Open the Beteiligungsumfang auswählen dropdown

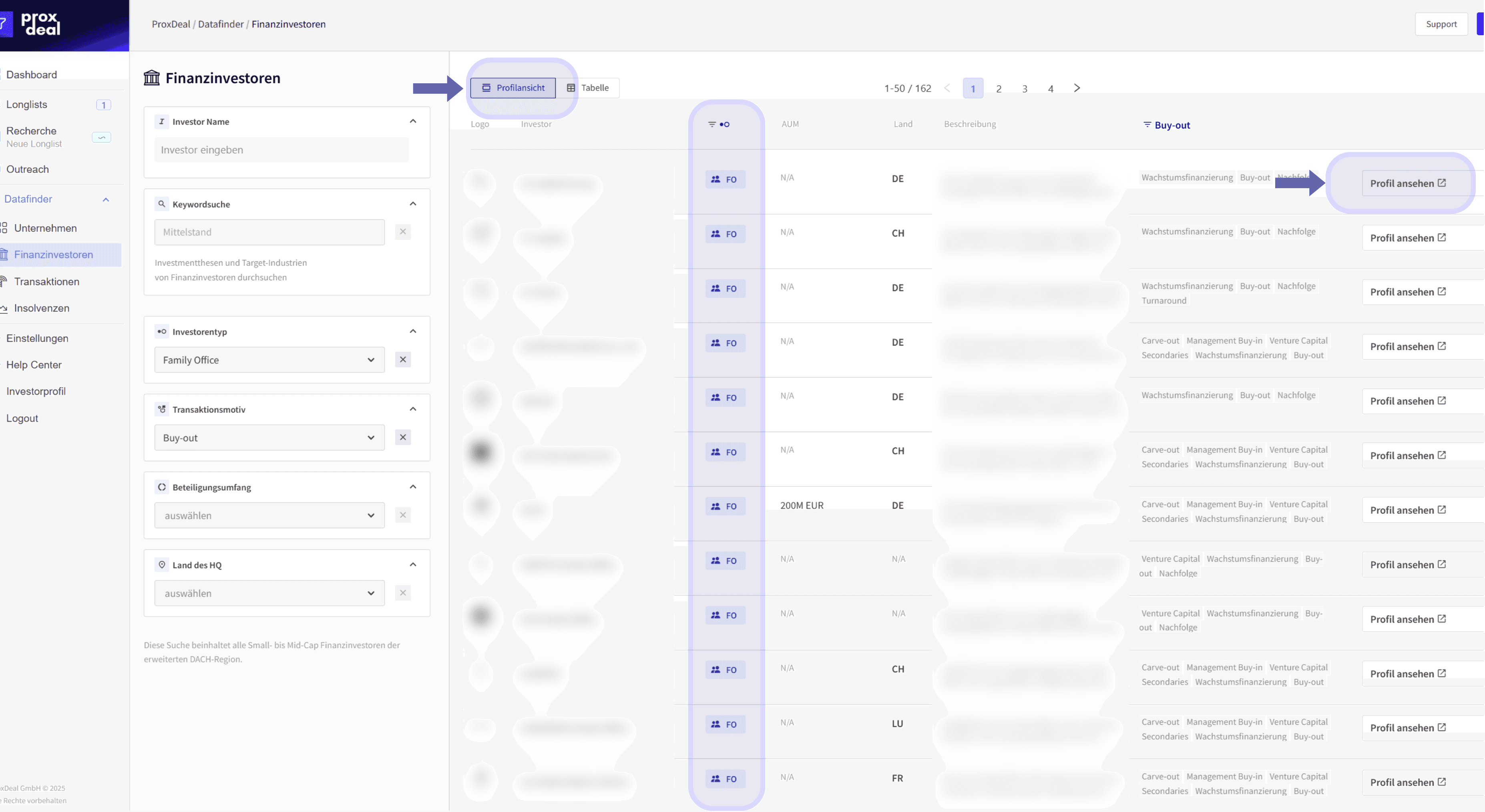[269, 515]
